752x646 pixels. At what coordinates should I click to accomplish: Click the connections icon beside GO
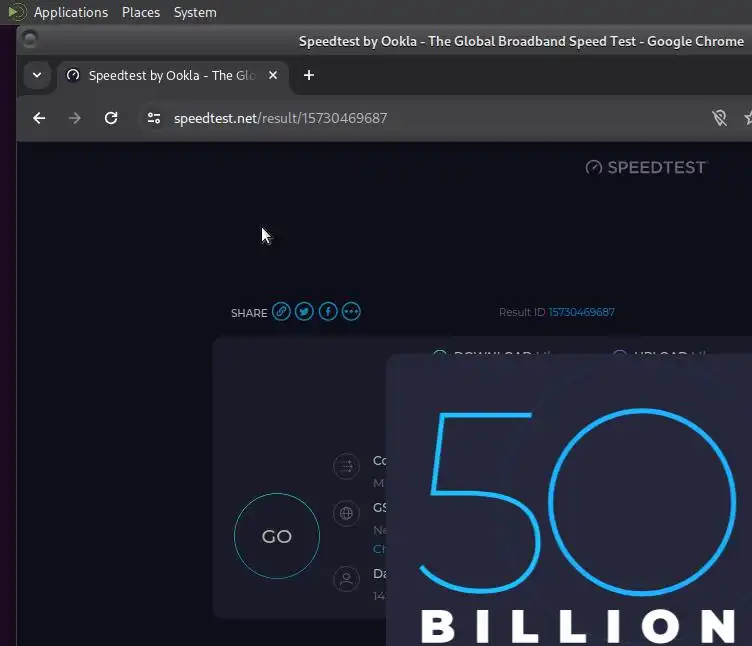(346, 466)
